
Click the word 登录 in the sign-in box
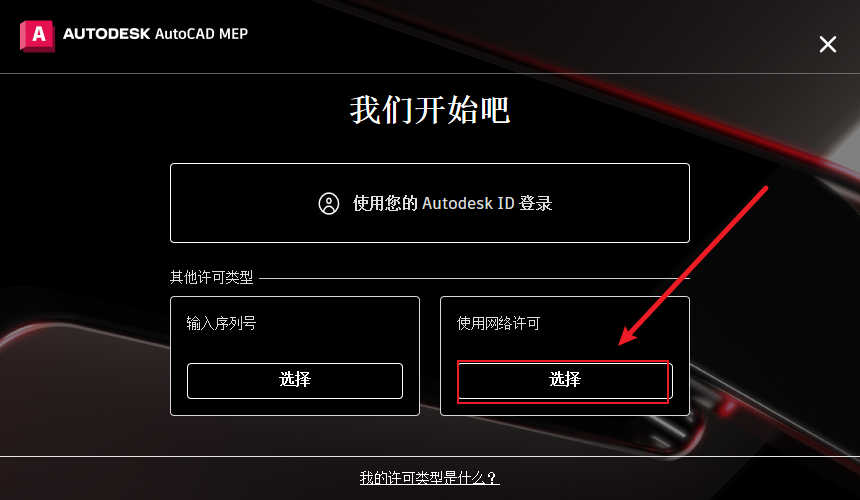click(x=535, y=203)
